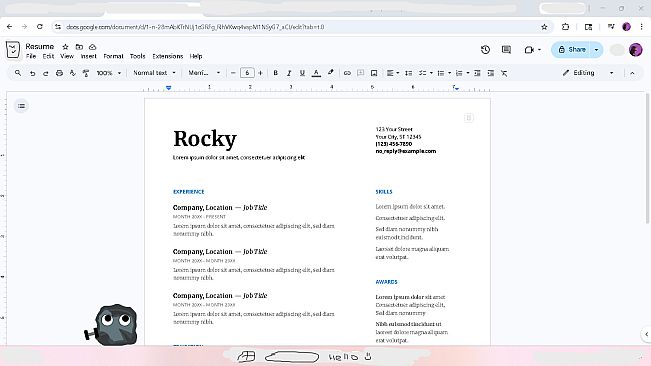Increase font size with plus button
The width and height of the screenshot is (651, 366).
[260, 73]
